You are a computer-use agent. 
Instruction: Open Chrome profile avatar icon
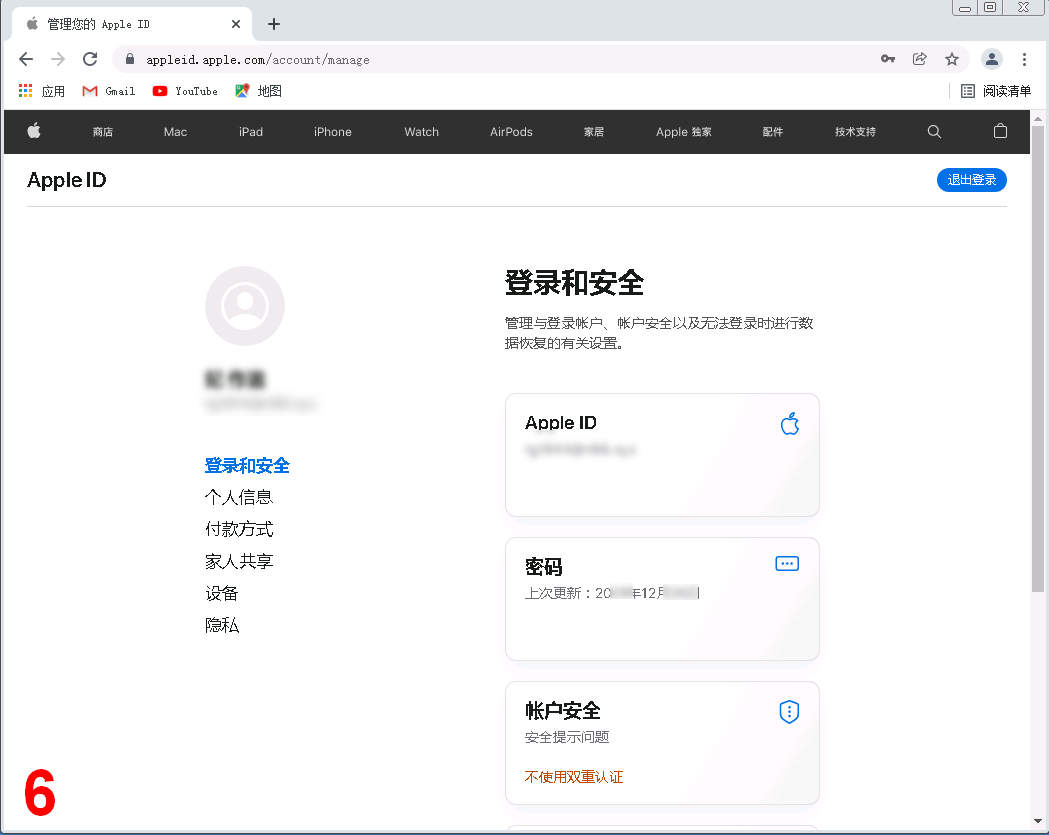(x=991, y=59)
